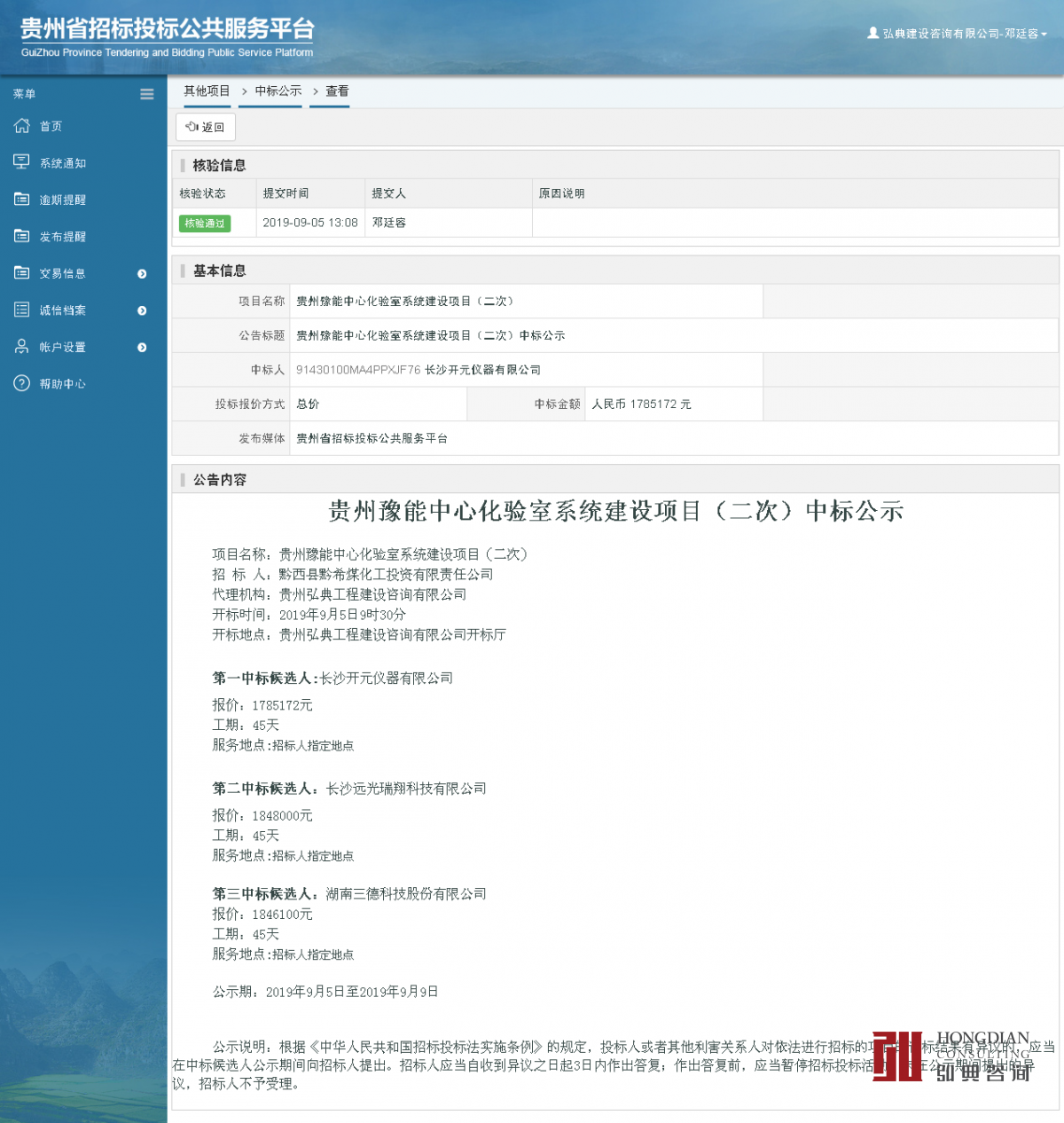
Task: Click the announcement heading 中标公示 title
Action: [616, 511]
